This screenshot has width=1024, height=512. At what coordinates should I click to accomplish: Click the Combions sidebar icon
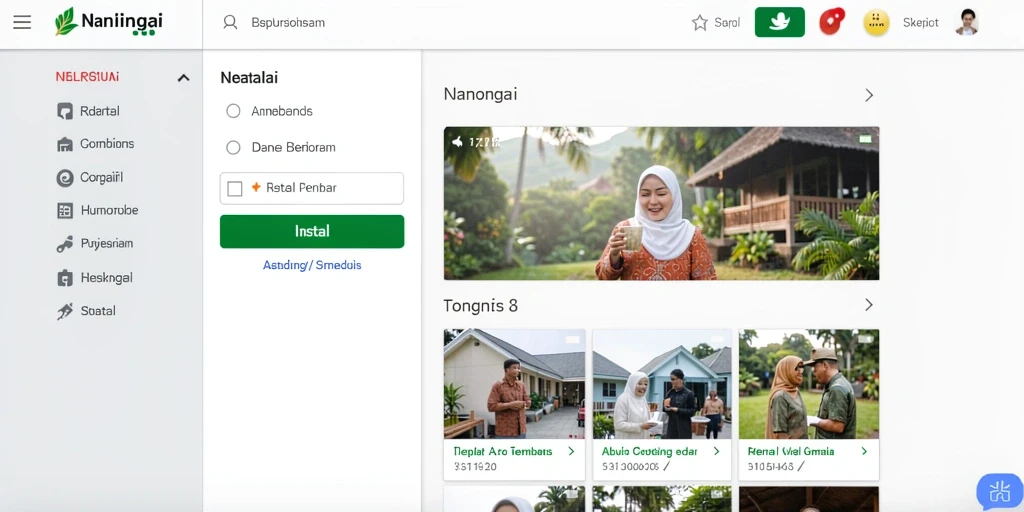65,144
